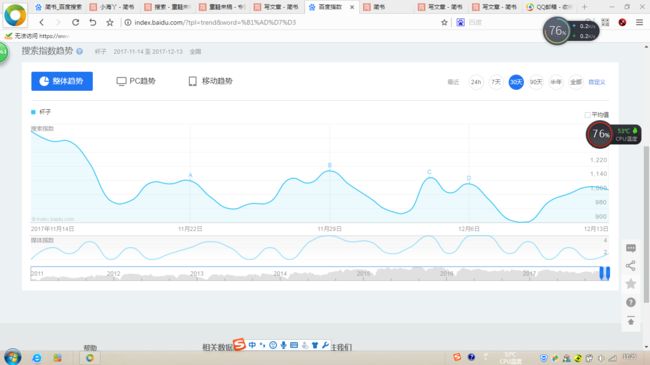The image size is (650, 365).
Task: Click the volume icon in system tray
Action: 601,358
